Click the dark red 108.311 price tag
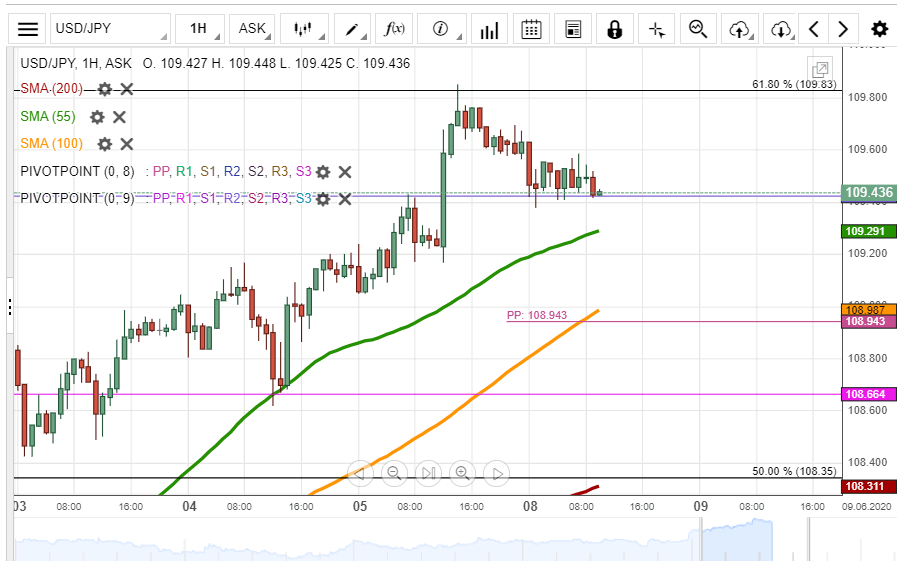Viewport: 906px width, 561px height. (x=869, y=486)
